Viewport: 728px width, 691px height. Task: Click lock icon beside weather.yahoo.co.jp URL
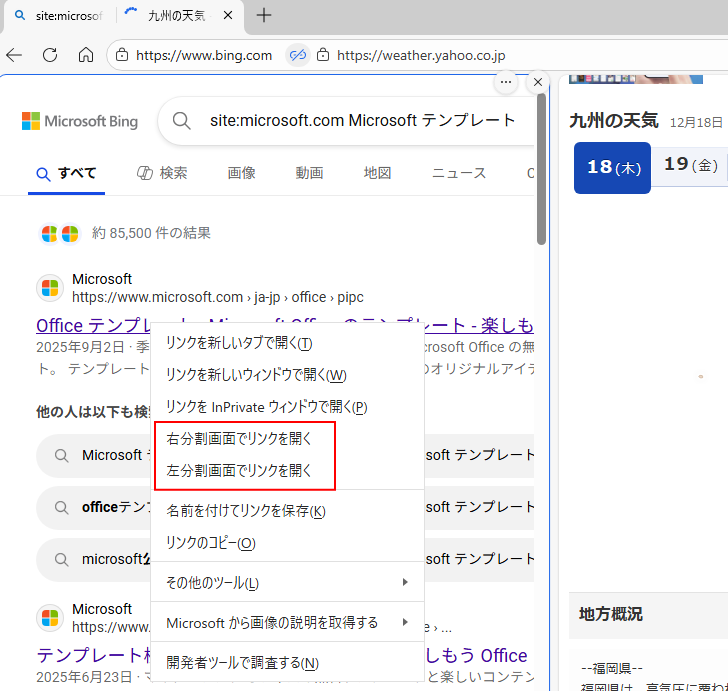pyautogui.click(x=323, y=55)
